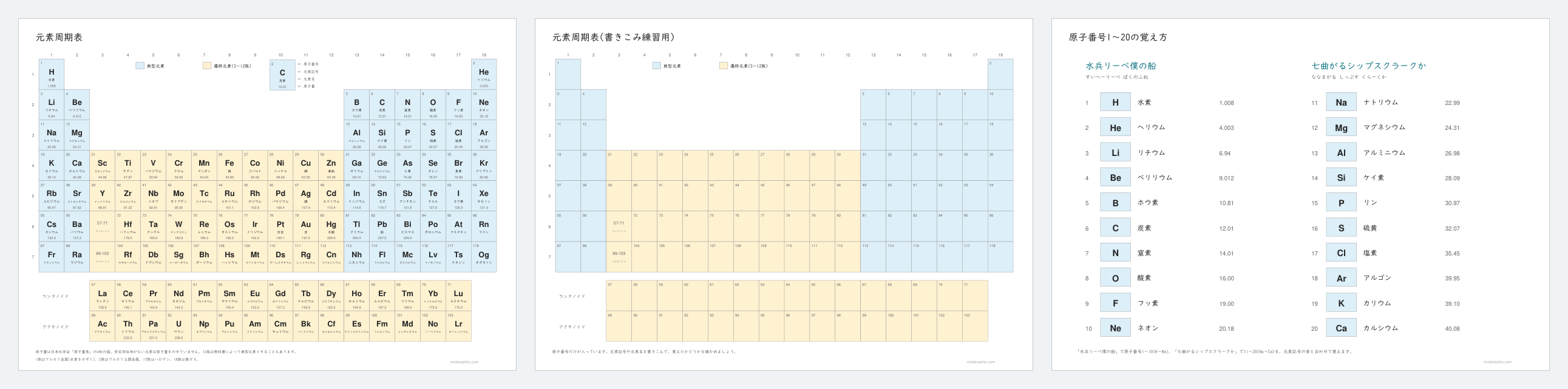The height and width of the screenshot is (389, 1568).
Task: Click the アルミニウム name in the 1–20 list
Action: click(x=1384, y=153)
